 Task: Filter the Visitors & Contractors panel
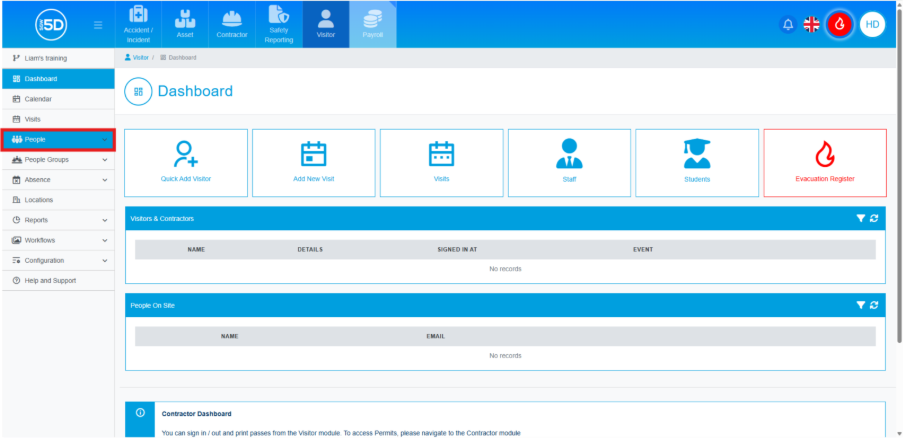[x=860, y=218]
